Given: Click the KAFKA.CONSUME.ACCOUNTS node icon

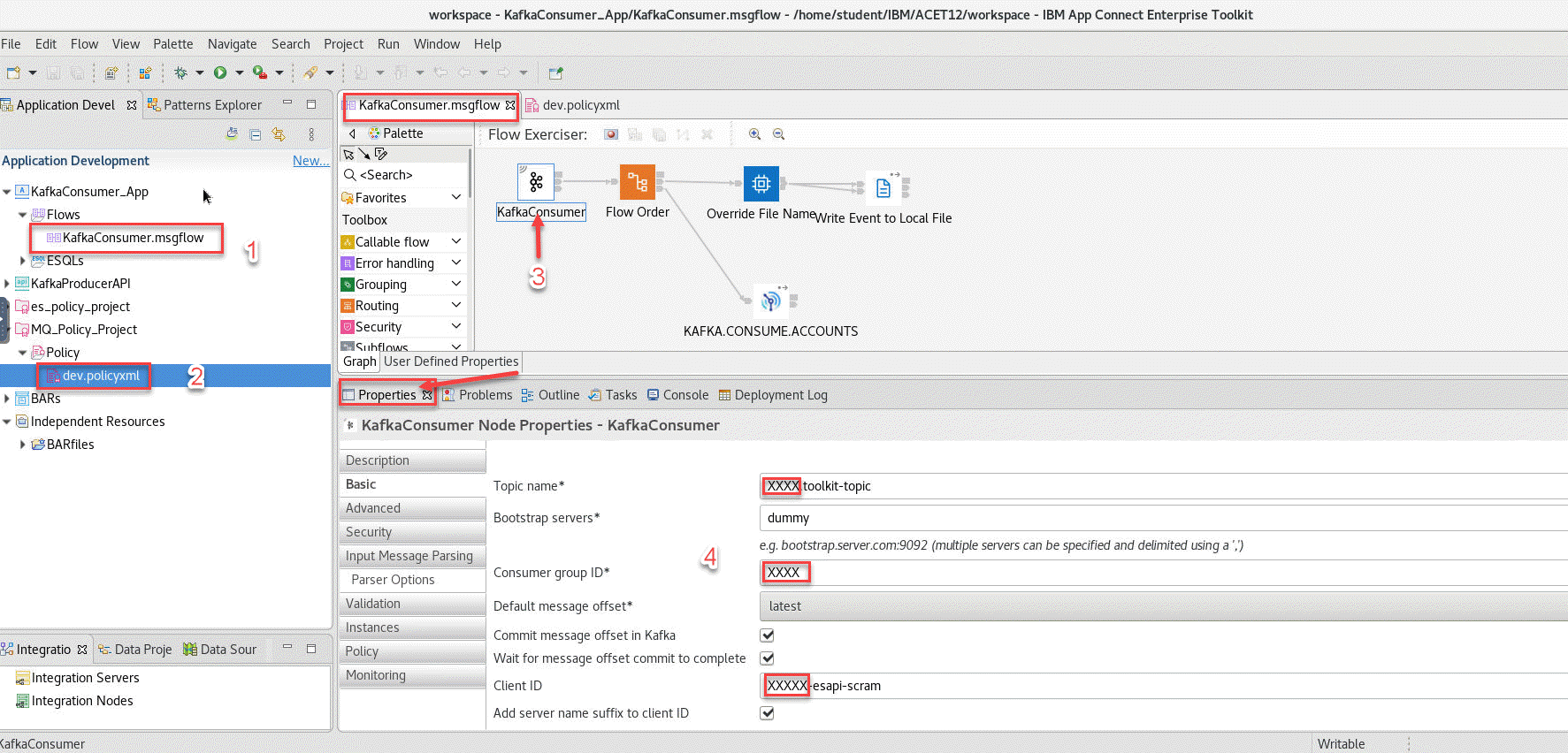Looking at the screenshot, I should pos(771,301).
